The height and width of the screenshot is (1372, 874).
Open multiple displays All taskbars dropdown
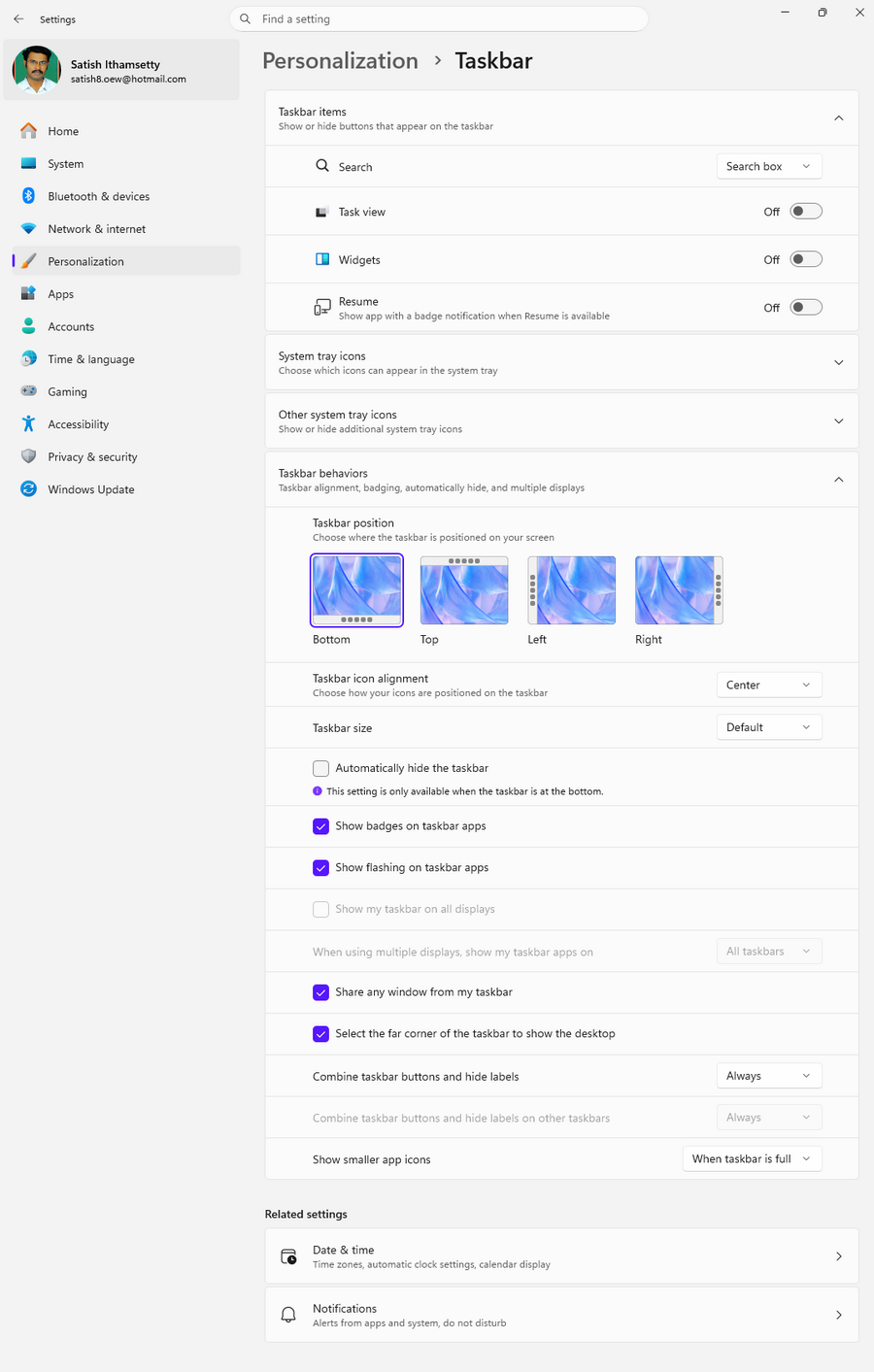click(x=769, y=952)
